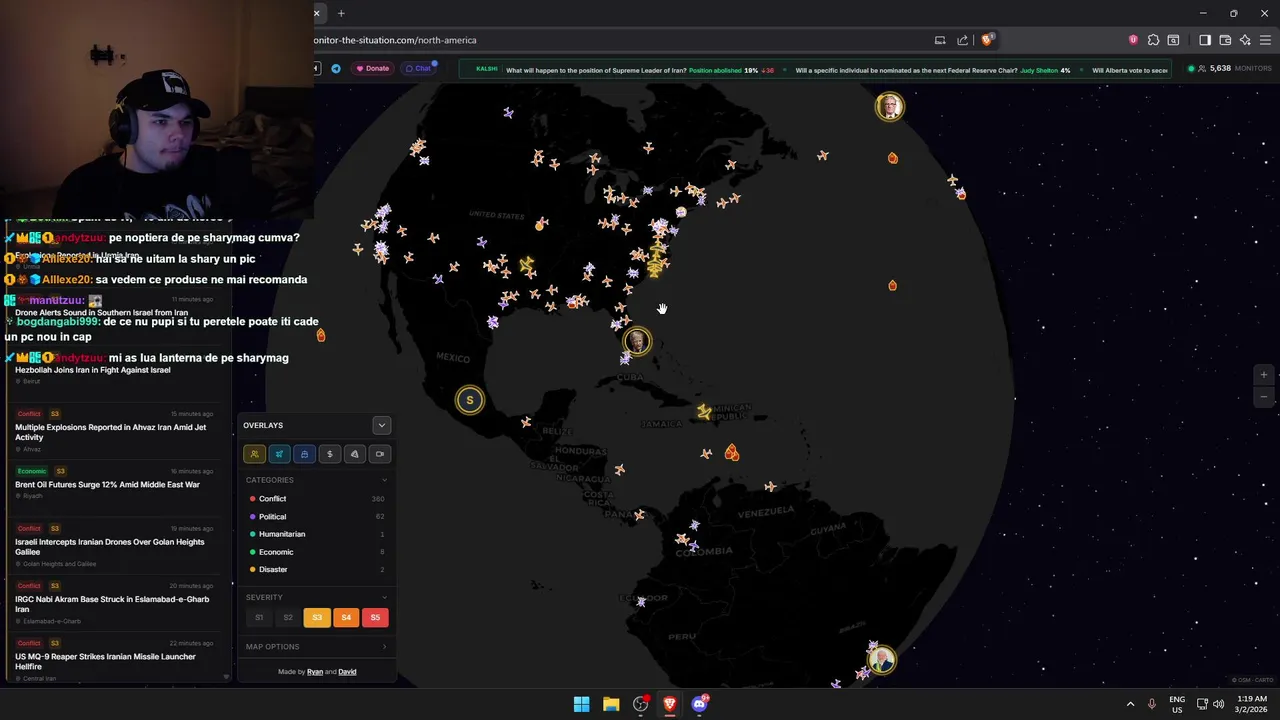Screen dimensions: 1280x720
Task: Toggle red S5 severity filter
Action: [x=375, y=617]
